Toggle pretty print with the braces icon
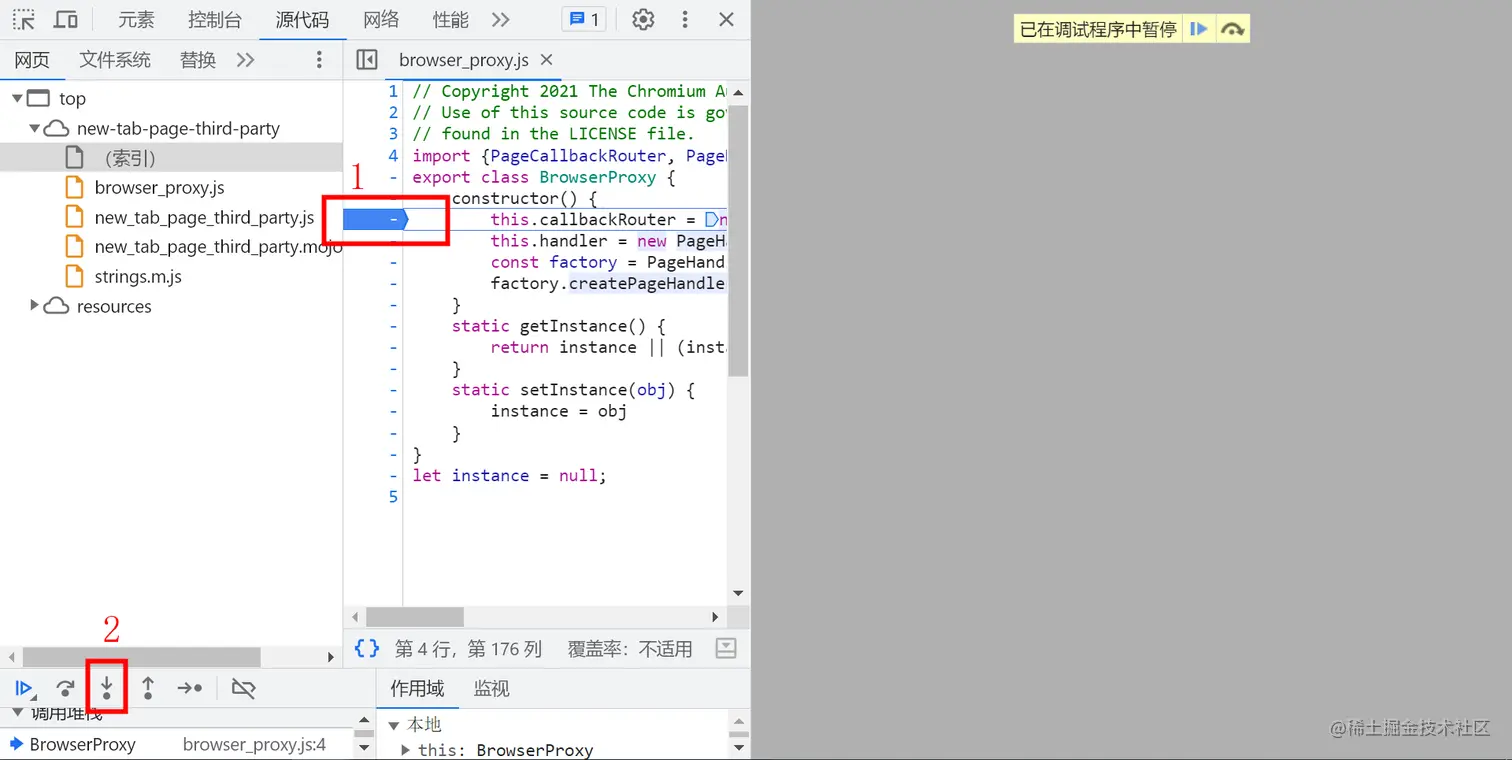Viewport: 1512px width, 760px height. tap(367, 648)
